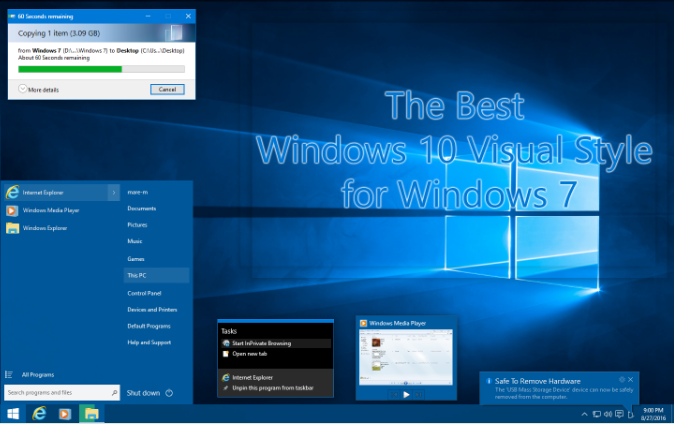
Task: Click the copy dialog title bar icon
Action: [12, 16]
